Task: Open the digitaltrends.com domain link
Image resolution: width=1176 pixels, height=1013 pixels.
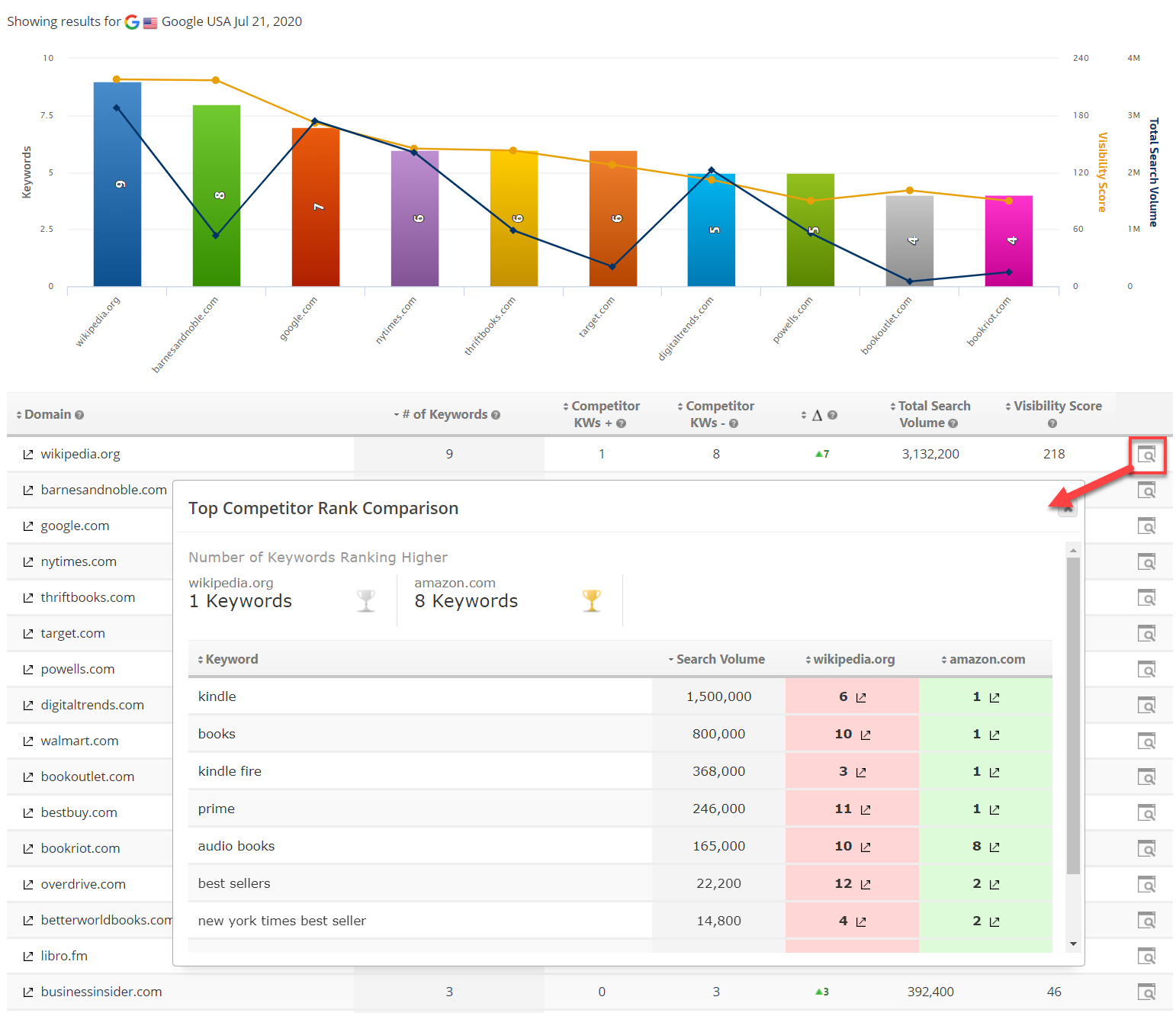Action: [92, 705]
